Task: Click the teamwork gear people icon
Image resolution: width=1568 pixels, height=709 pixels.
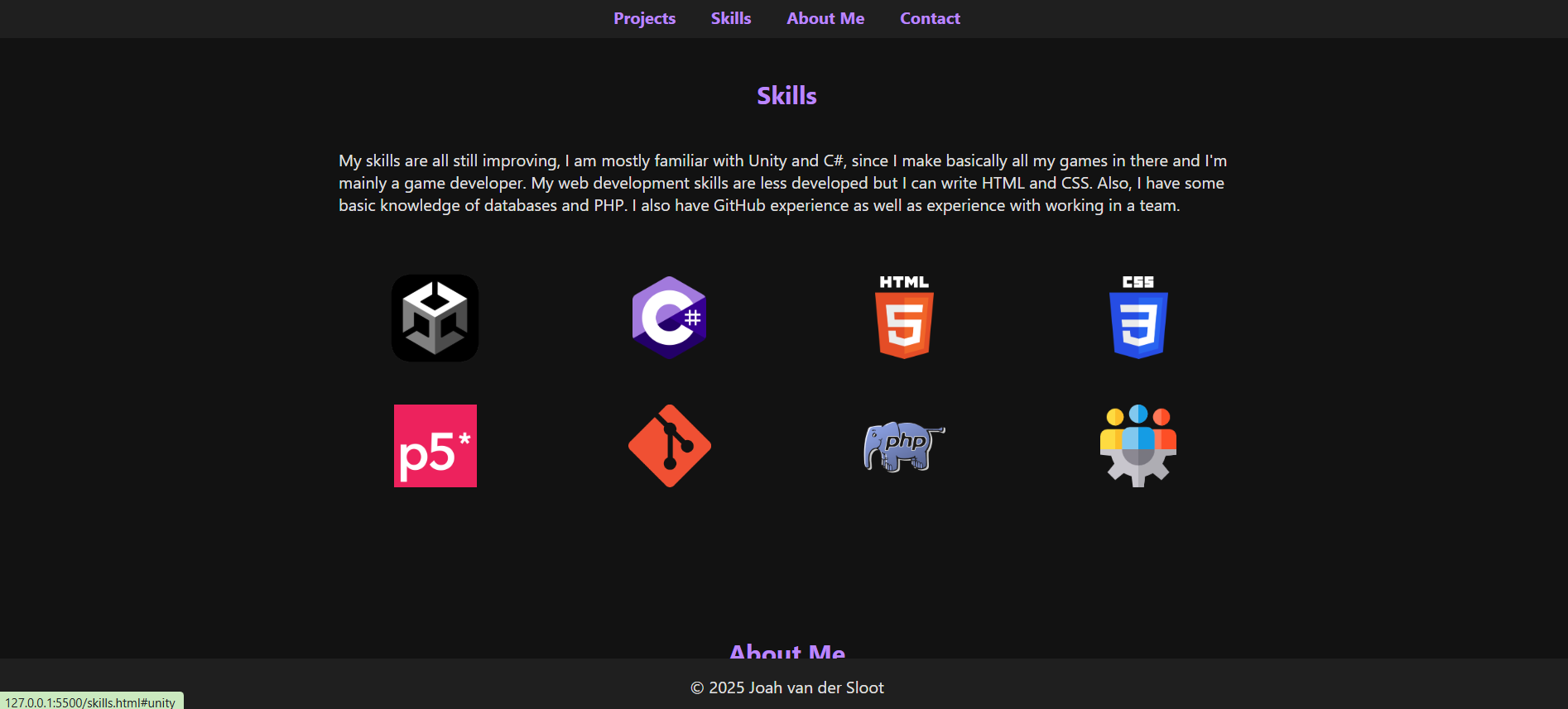Action: (x=1138, y=446)
